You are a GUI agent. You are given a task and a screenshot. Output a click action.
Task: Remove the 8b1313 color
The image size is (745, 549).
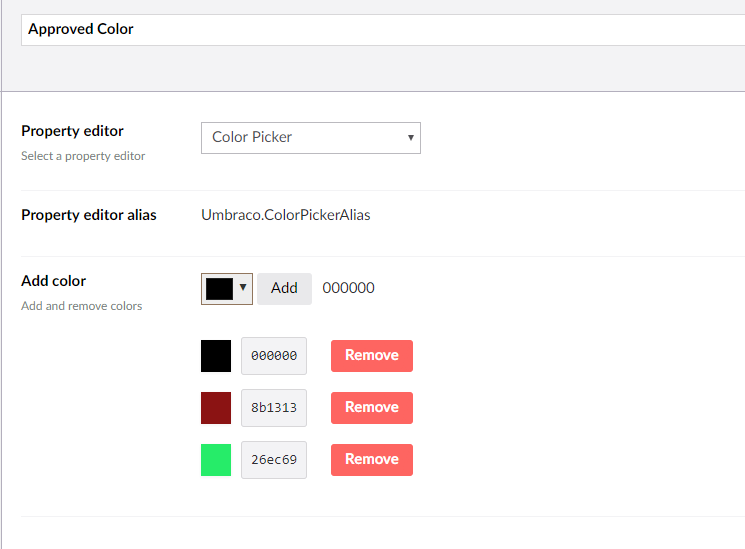[372, 408]
